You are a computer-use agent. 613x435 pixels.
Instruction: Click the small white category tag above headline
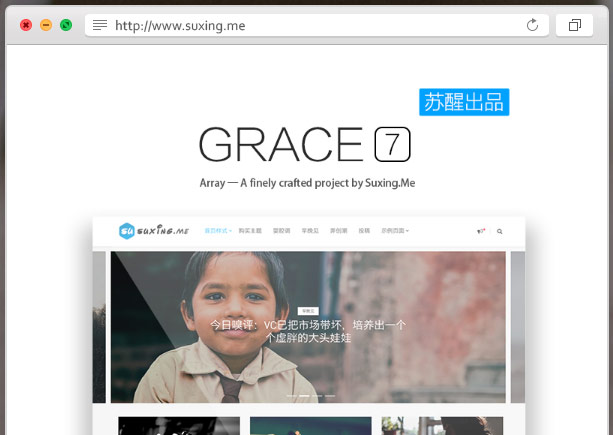click(x=308, y=311)
